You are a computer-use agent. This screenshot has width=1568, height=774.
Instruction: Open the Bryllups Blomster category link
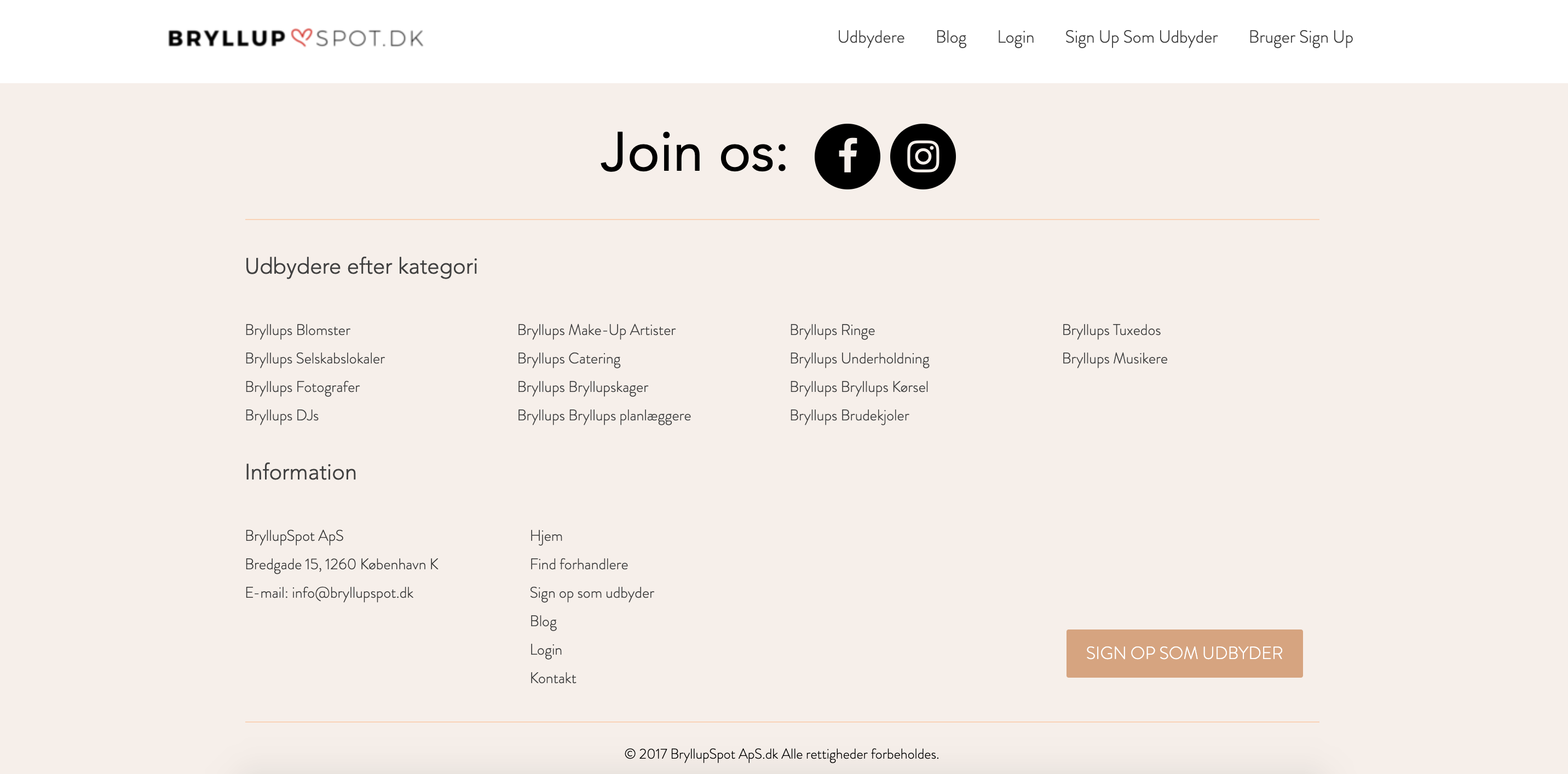pyautogui.click(x=297, y=330)
